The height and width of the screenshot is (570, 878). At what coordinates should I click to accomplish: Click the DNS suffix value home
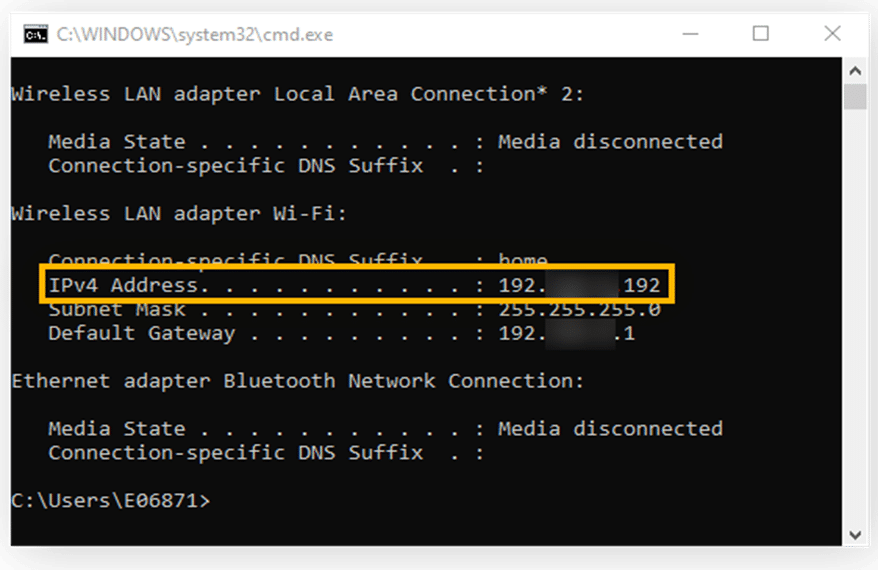click(x=522, y=262)
